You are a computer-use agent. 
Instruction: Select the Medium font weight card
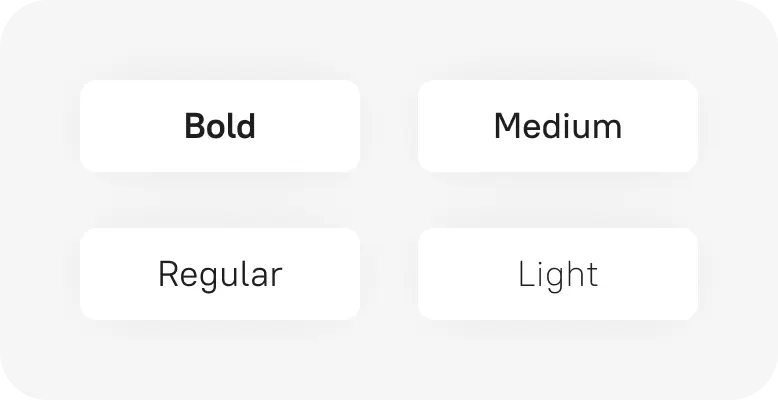[558, 126]
